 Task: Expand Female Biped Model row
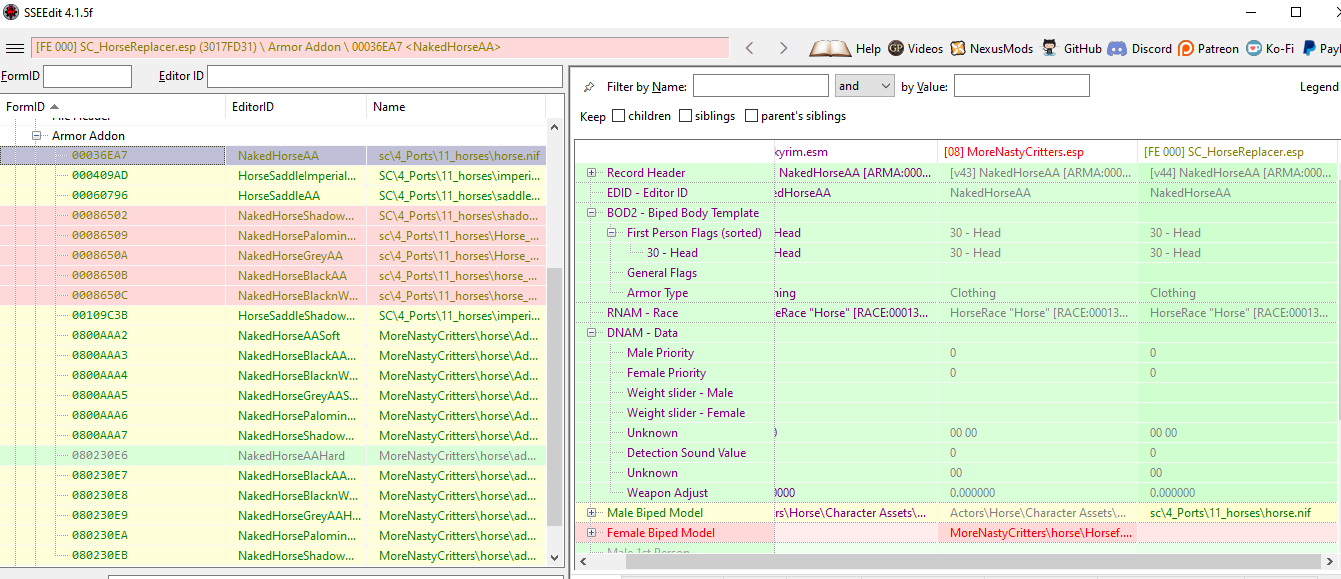click(592, 533)
